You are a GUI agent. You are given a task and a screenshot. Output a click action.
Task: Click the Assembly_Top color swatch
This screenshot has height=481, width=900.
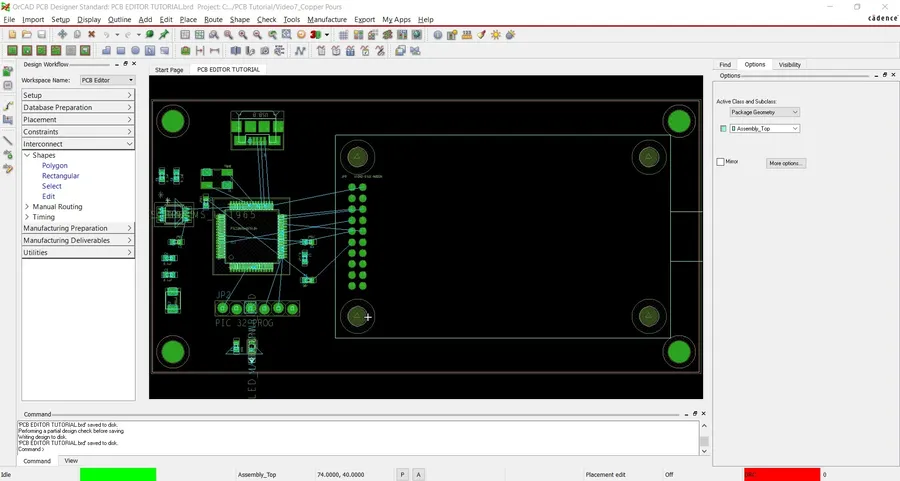pos(723,129)
